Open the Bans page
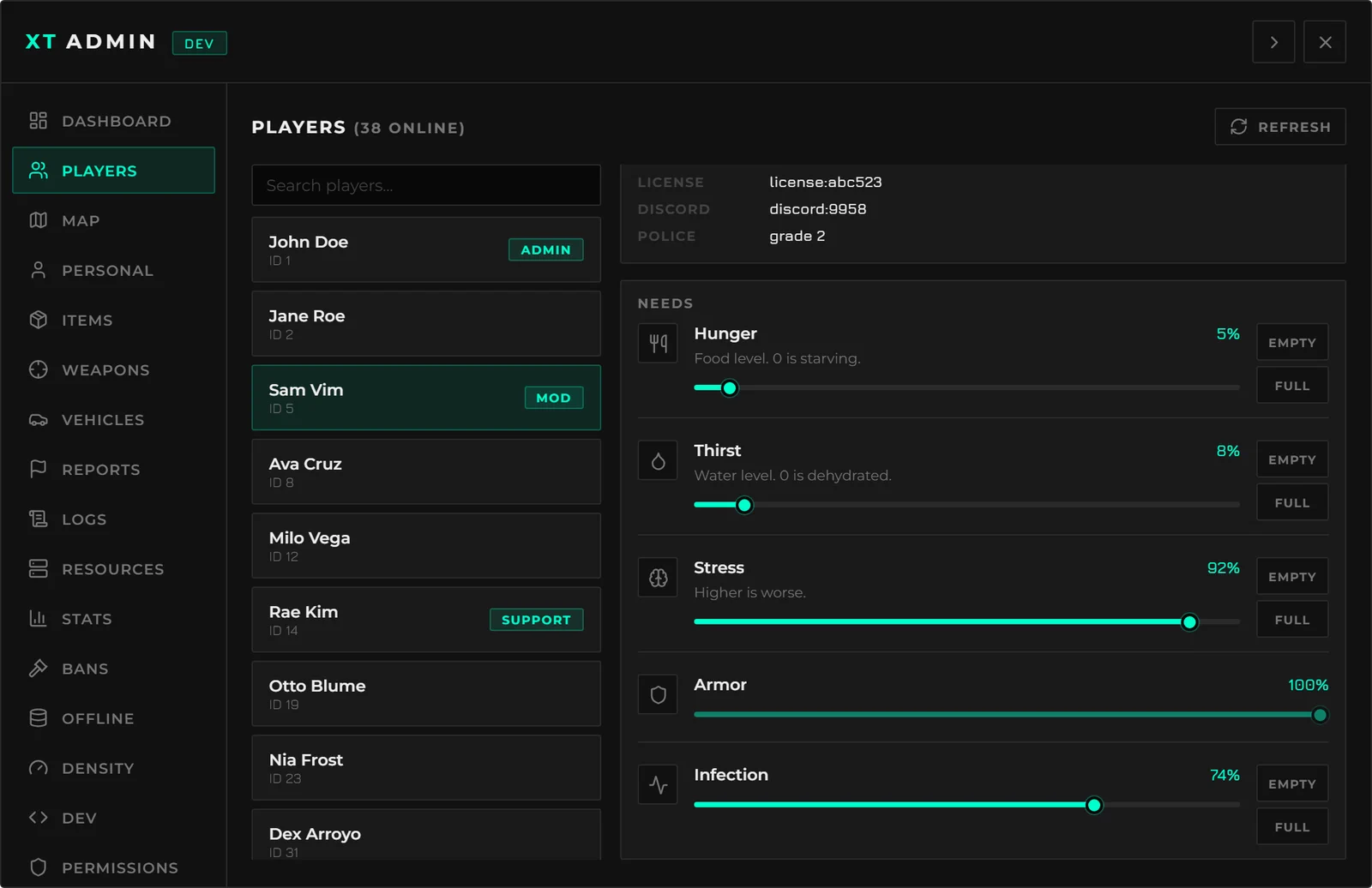 click(113, 668)
